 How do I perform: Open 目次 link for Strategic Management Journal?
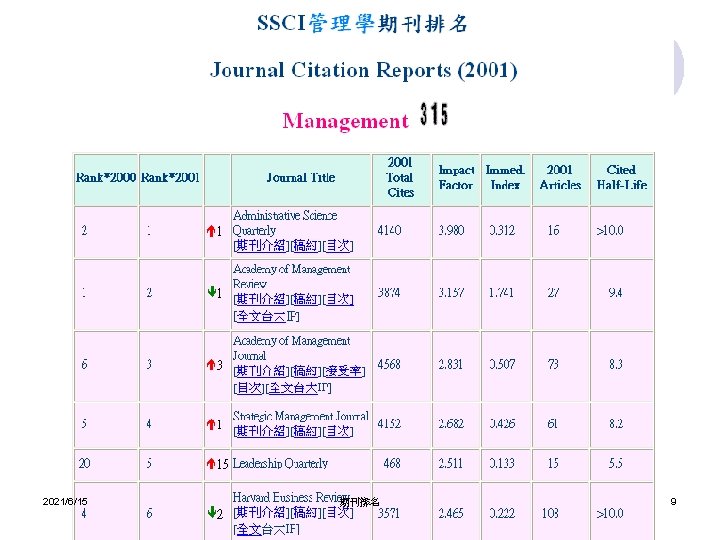pos(338,431)
